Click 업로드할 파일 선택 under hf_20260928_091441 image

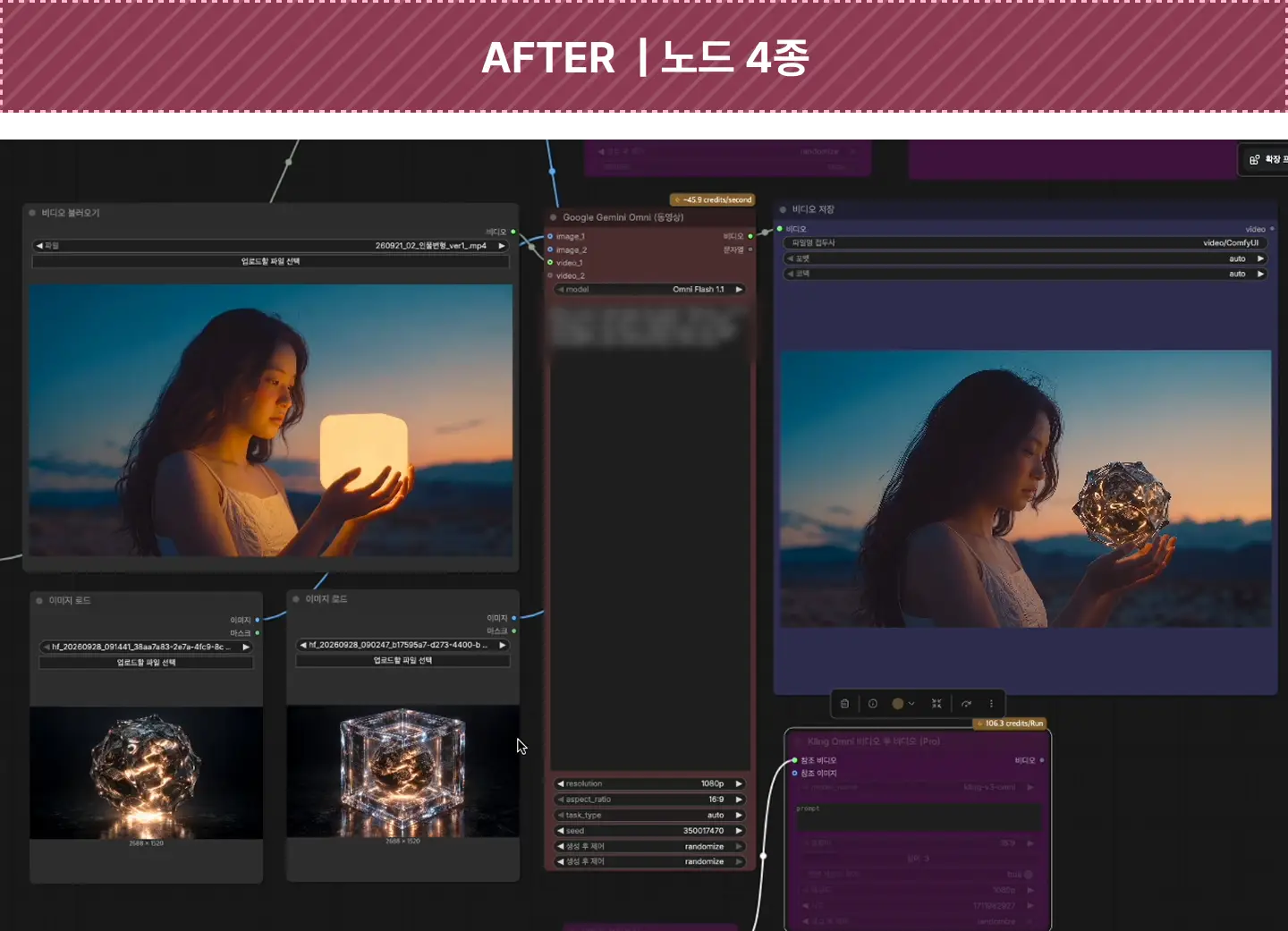[x=146, y=663]
